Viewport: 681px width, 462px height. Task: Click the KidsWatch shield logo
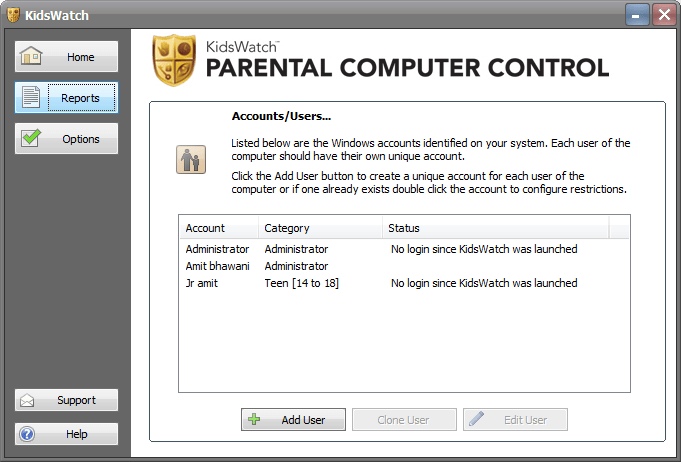coord(174,60)
